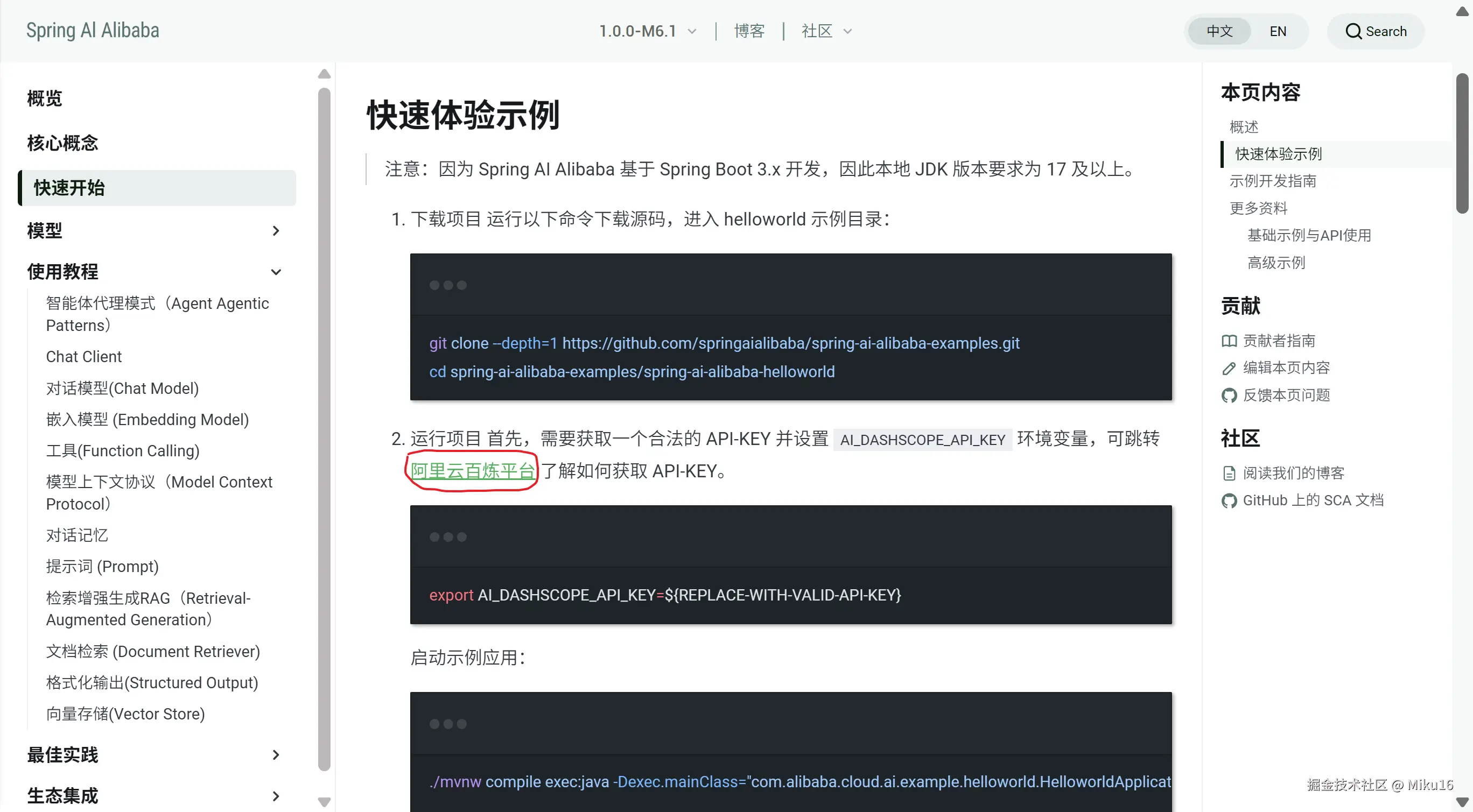Click the GitHub icon beside 反馈本页问题

click(1229, 396)
